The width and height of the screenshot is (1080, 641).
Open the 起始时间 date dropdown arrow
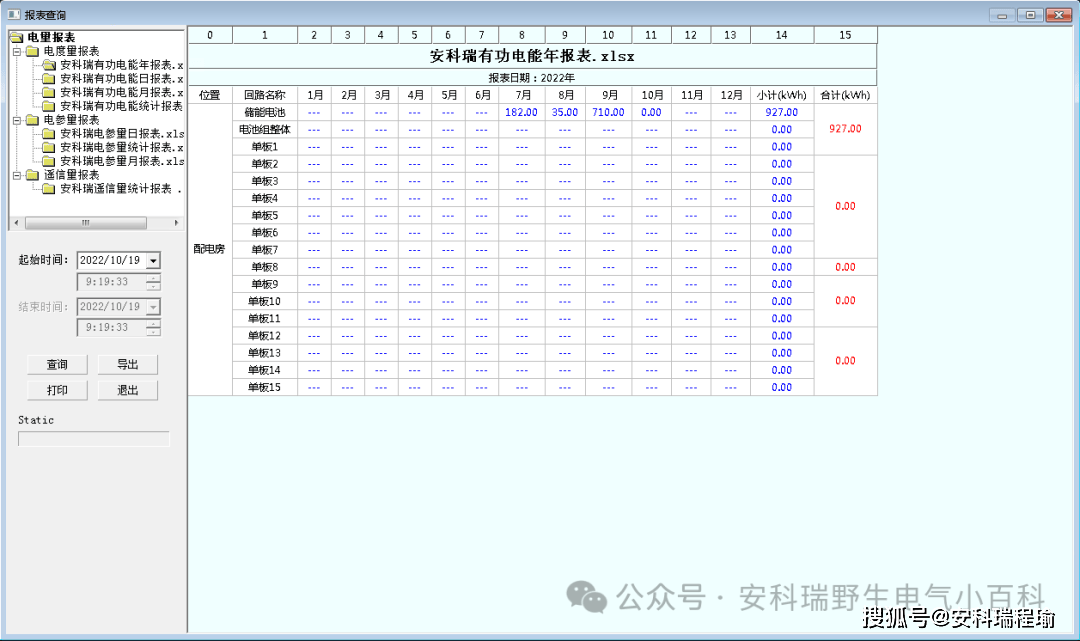pos(154,260)
